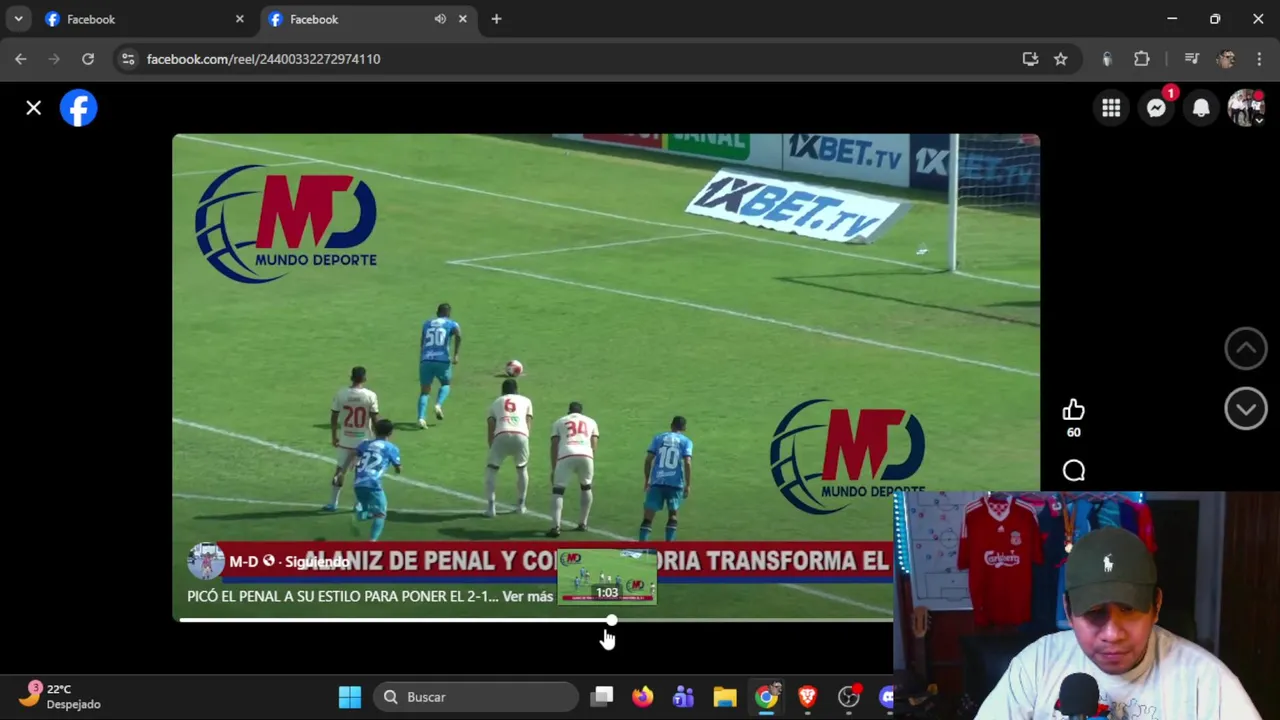Open Microsoft Teams from the taskbar
This screenshot has height=720, width=1280.
(683, 697)
